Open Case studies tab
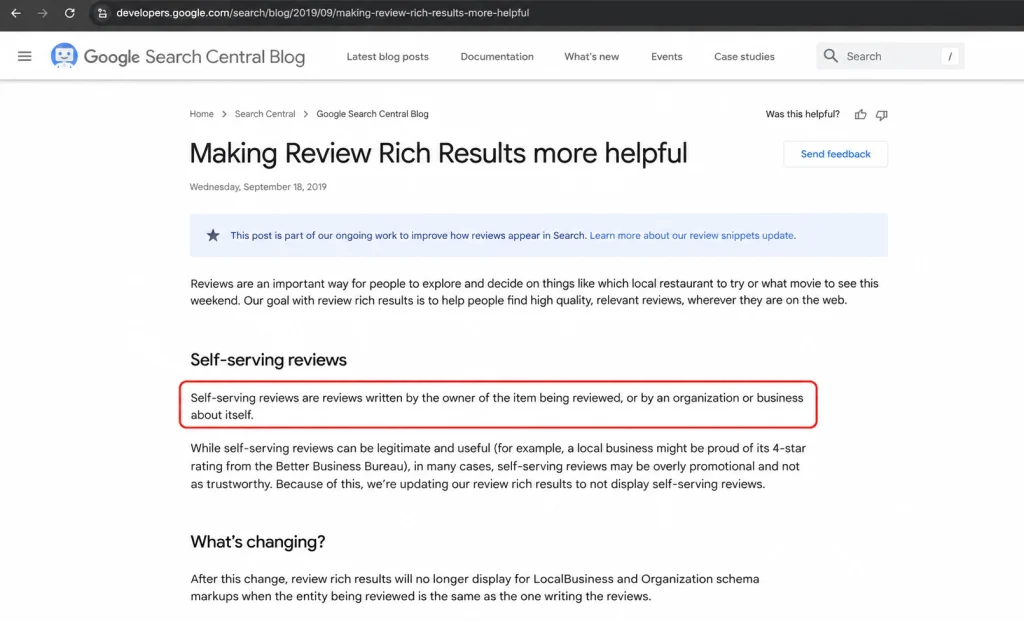1024x621 pixels. click(744, 57)
